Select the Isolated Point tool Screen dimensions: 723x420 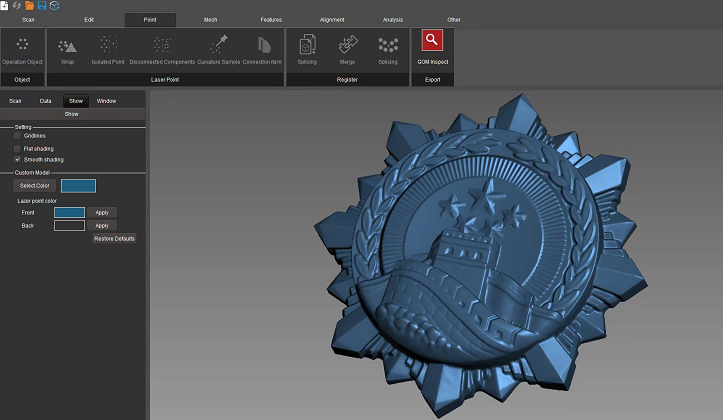pos(108,51)
